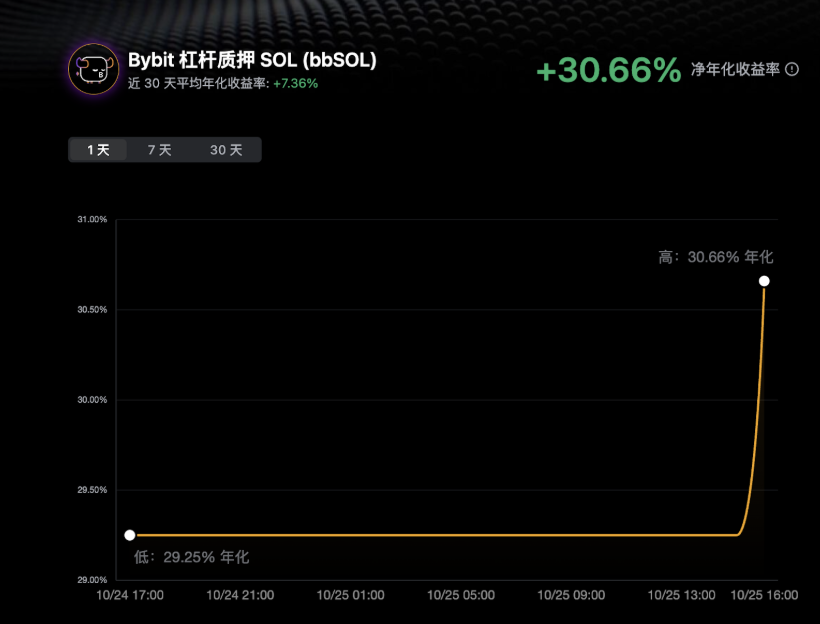Screen dimensions: 820x624
Task: Click the 10/25 01:00 x-axis label
Action: 350,595
